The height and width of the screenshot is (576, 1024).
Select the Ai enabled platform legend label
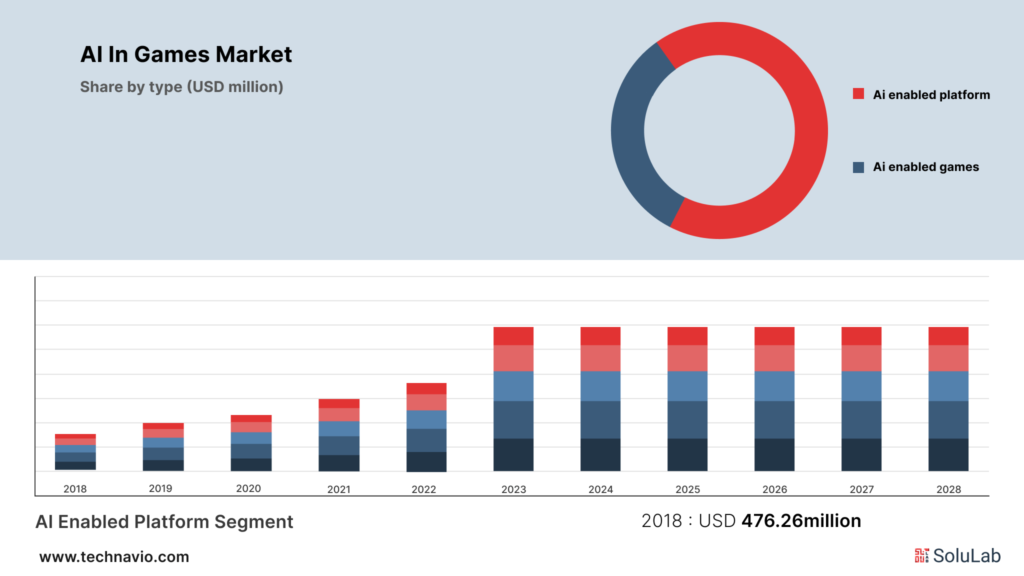pos(931,95)
